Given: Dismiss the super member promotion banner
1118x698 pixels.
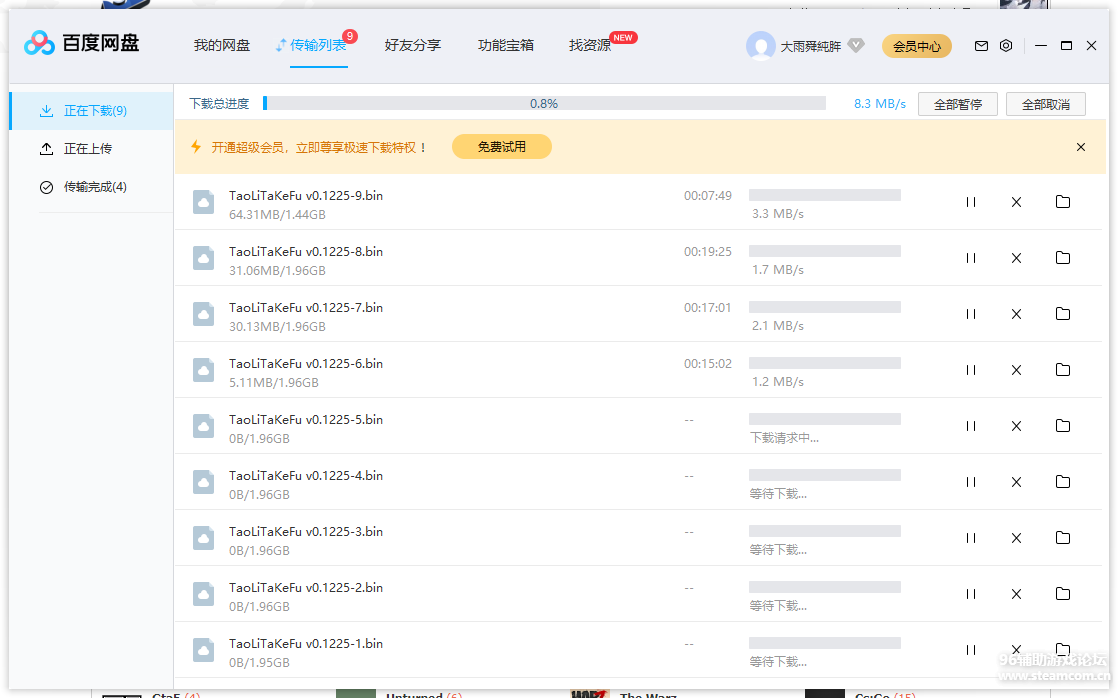Looking at the screenshot, I should click(x=1080, y=147).
